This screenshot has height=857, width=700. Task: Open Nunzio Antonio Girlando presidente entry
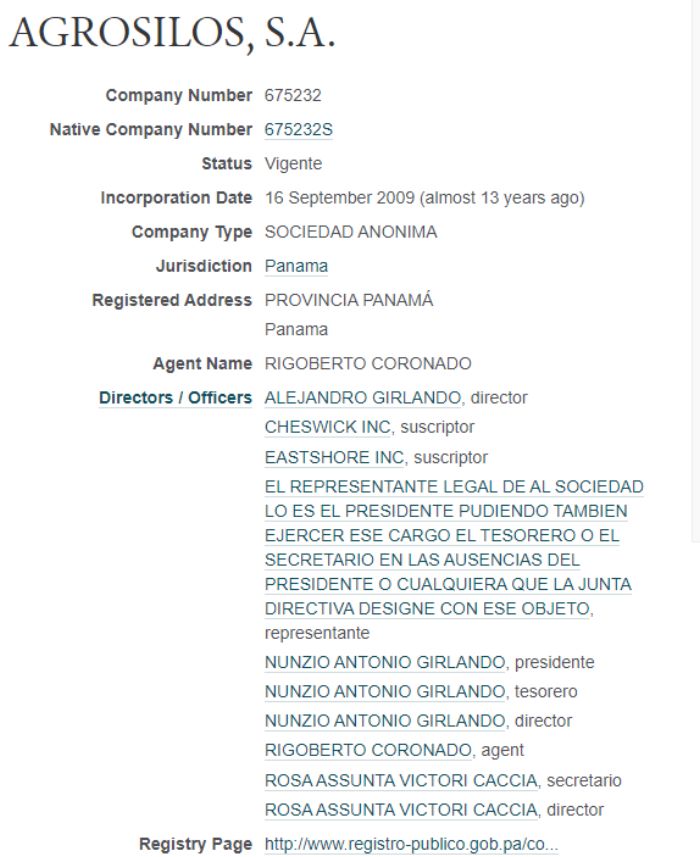385,662
